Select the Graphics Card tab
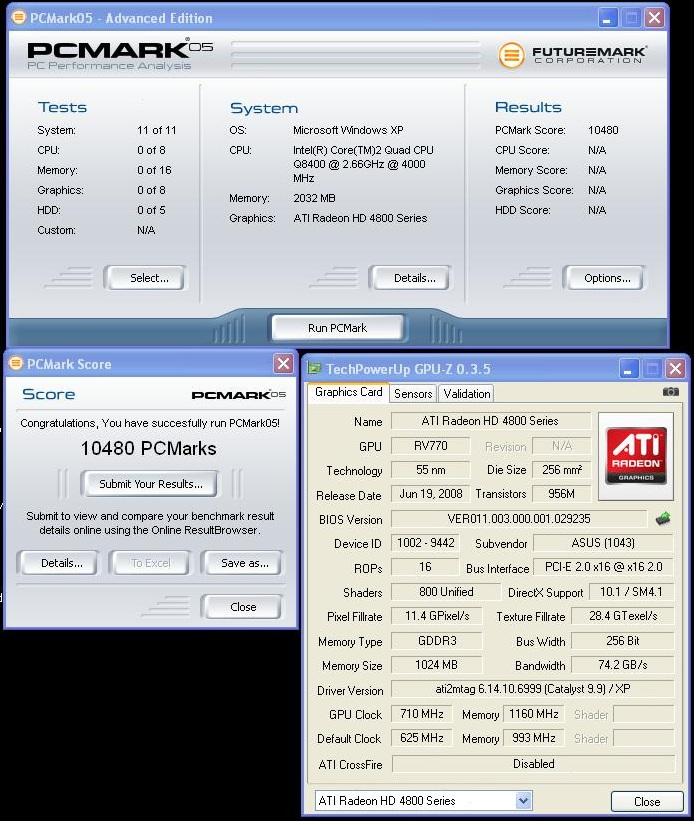The width and height of the screenshot is (696, 825). (x=349, y=393)
